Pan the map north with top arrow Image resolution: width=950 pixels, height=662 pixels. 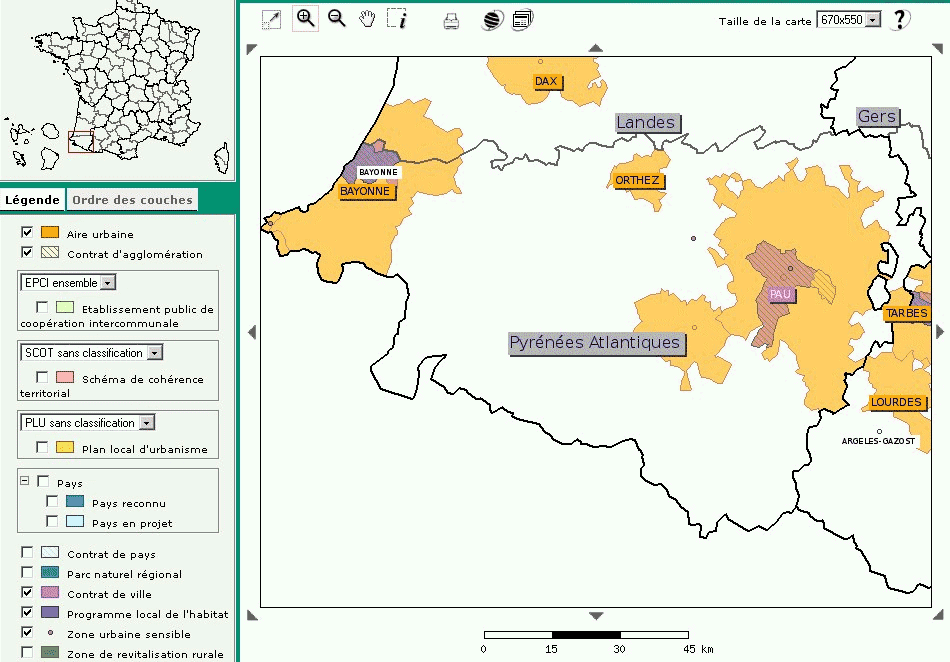click(596, 47)
